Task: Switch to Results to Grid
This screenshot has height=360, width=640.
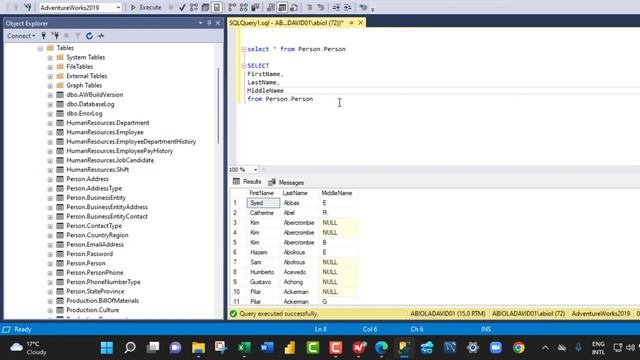Action: click(x=282, y=7)
